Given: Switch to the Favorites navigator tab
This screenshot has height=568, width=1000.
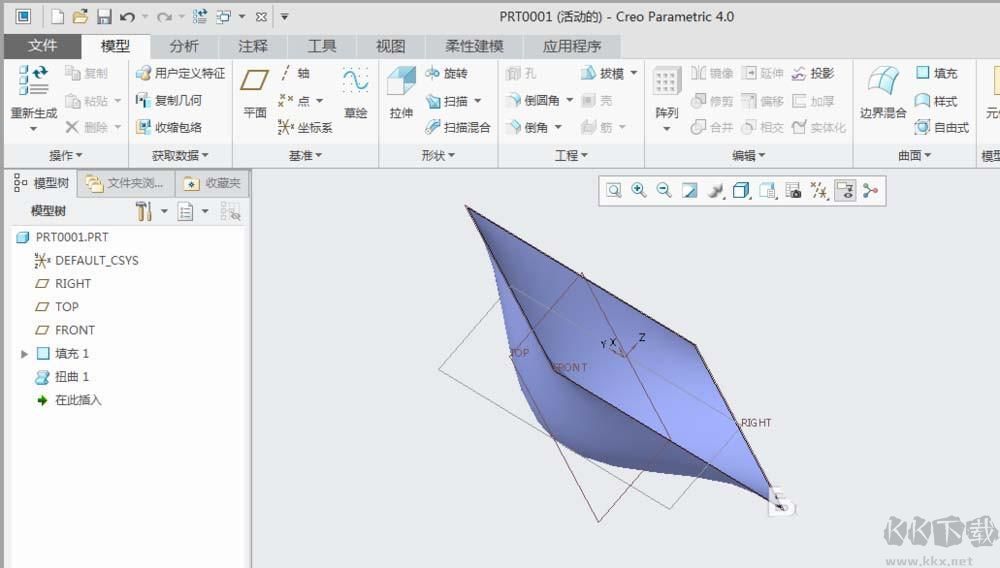Looking at the screenshot, I should pyautogui.click(x=212, y=184).
